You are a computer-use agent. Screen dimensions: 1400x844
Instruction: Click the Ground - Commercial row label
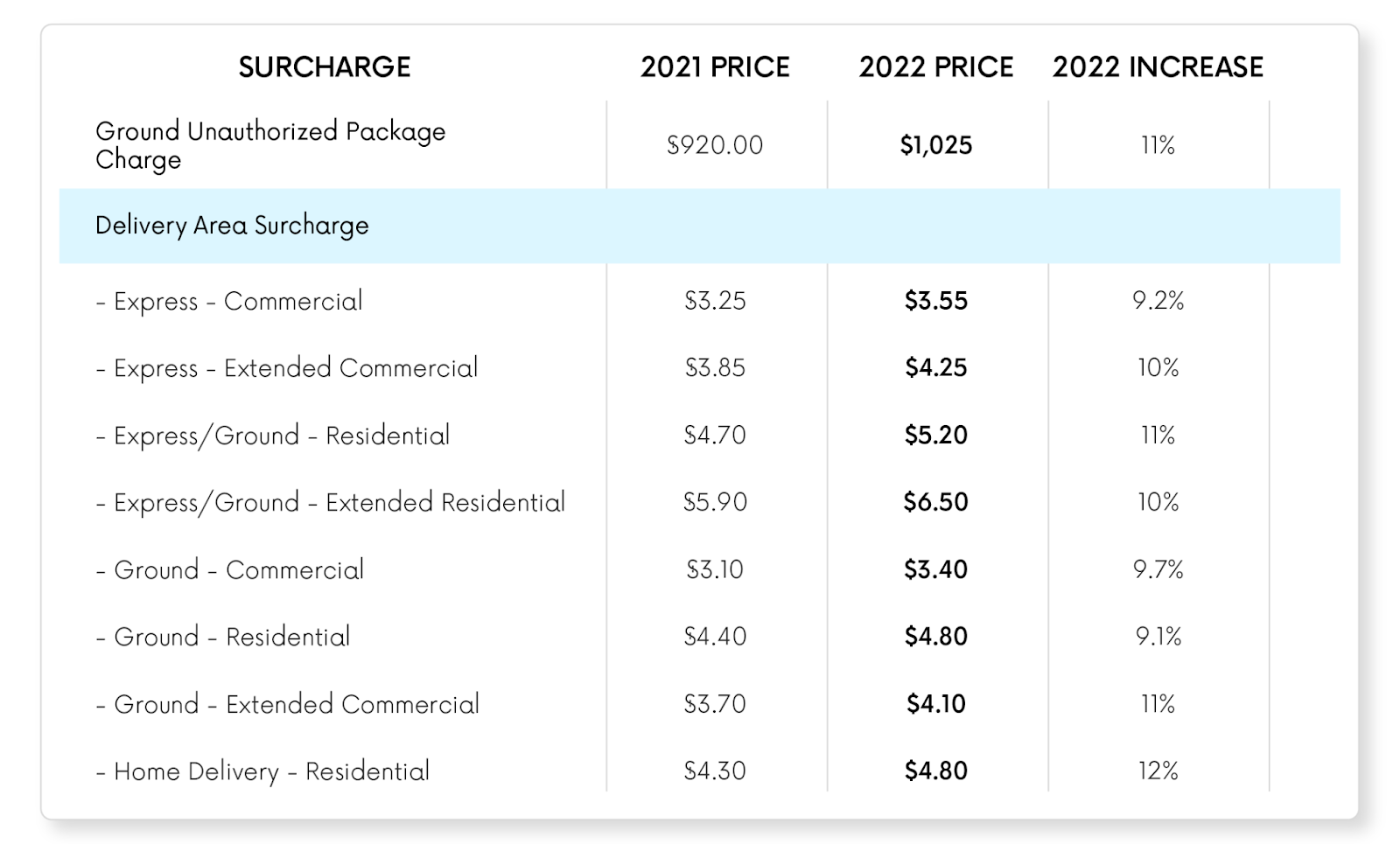230,570
